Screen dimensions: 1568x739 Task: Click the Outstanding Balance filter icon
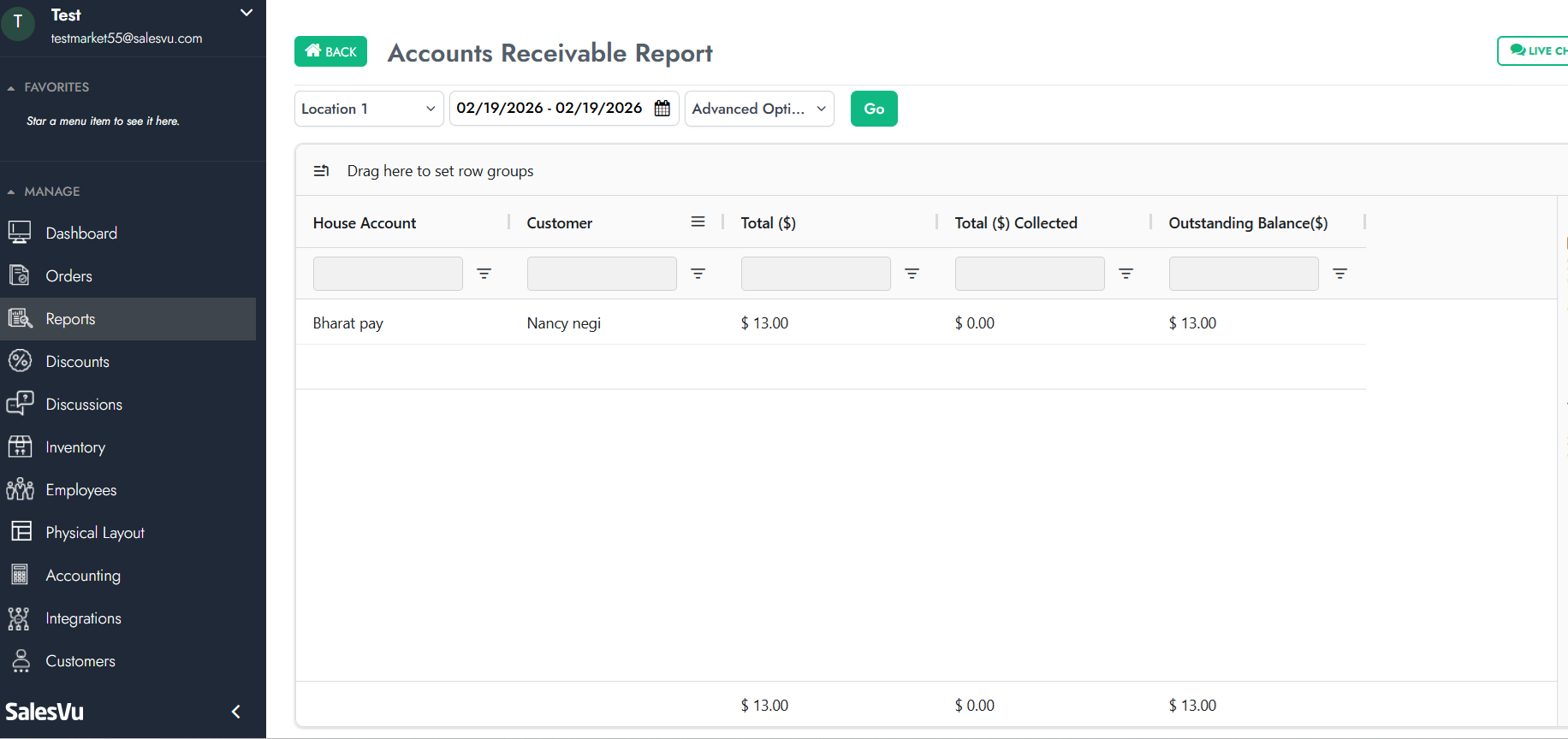1339,274
